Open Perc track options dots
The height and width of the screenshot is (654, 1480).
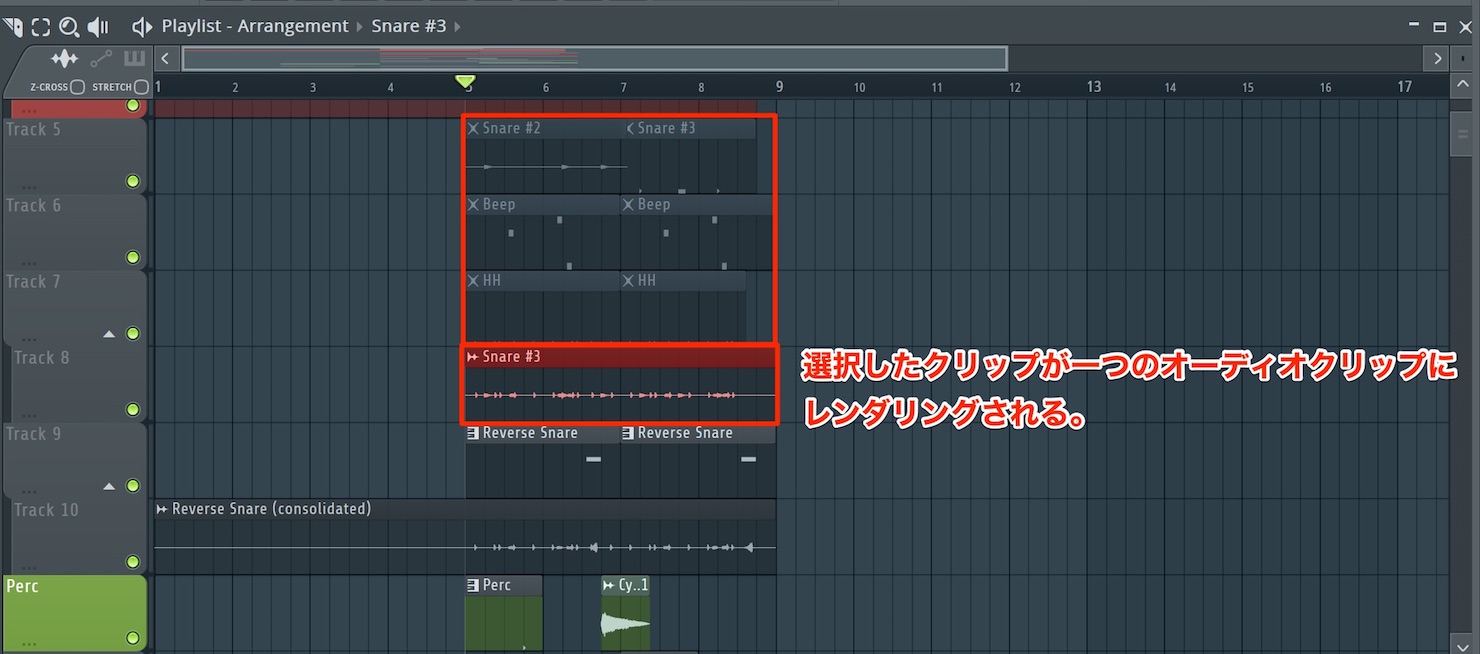[x=30, y=642]
